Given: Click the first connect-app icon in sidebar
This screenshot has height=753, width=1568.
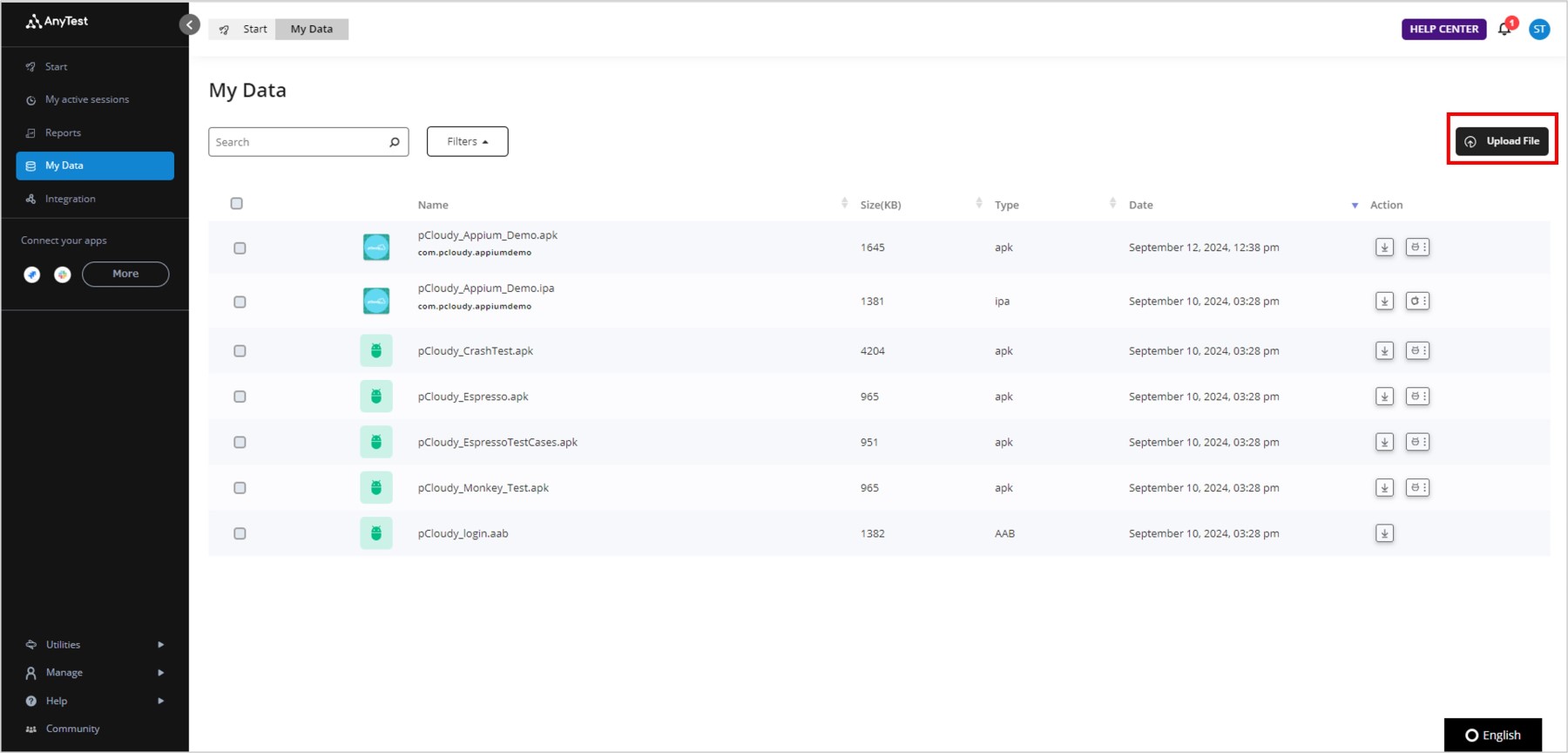Looking at the screenshot, I should 32,275.
